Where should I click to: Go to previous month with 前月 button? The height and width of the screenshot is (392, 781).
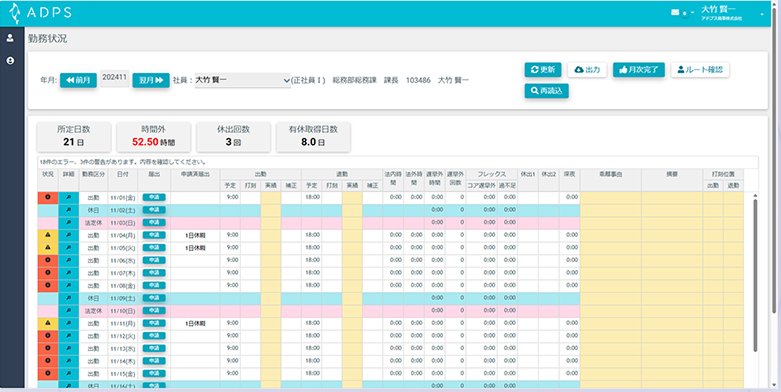[78, 80]
